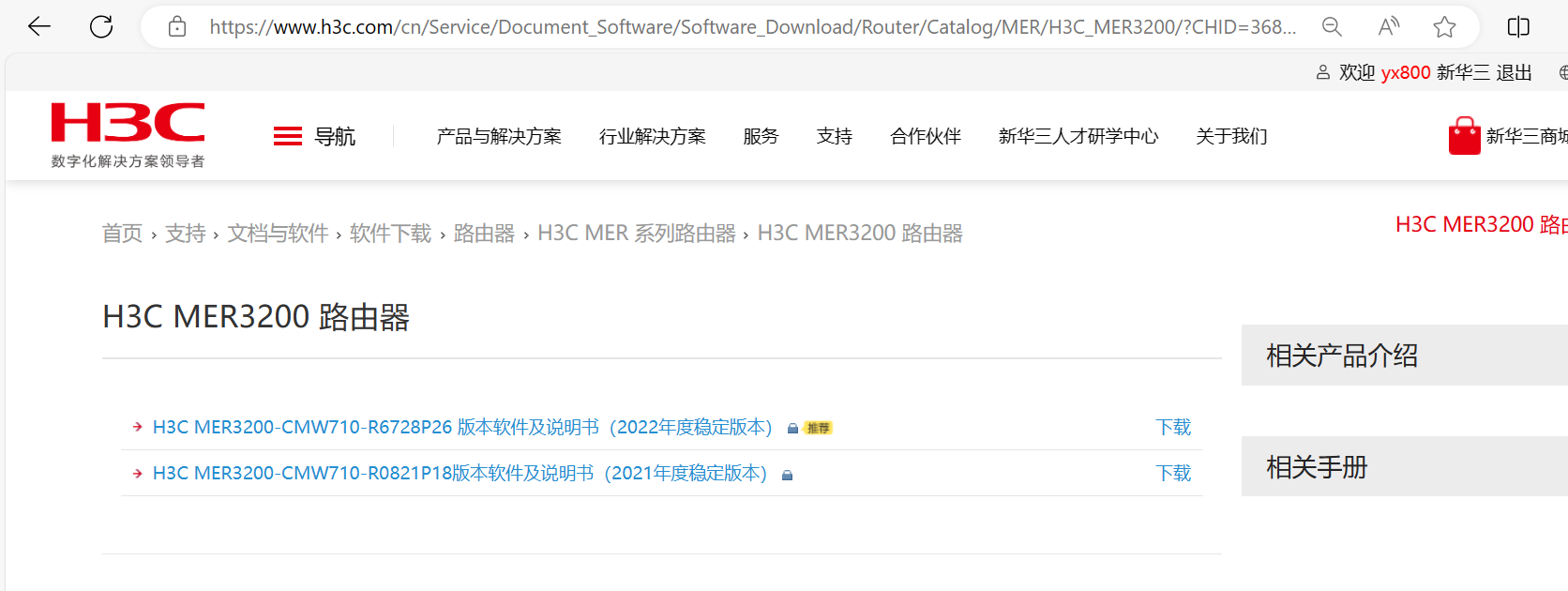
Task: Open the 合作伙伴 menu
Action: click(926, 136)
